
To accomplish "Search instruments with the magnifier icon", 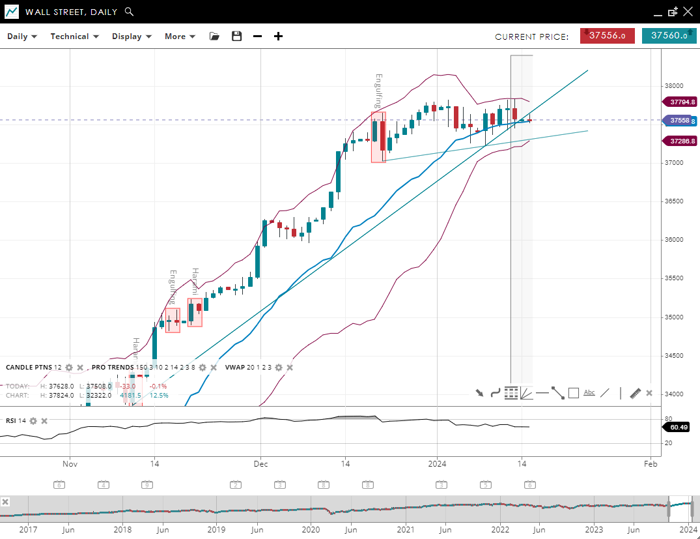I will point(130,12).
